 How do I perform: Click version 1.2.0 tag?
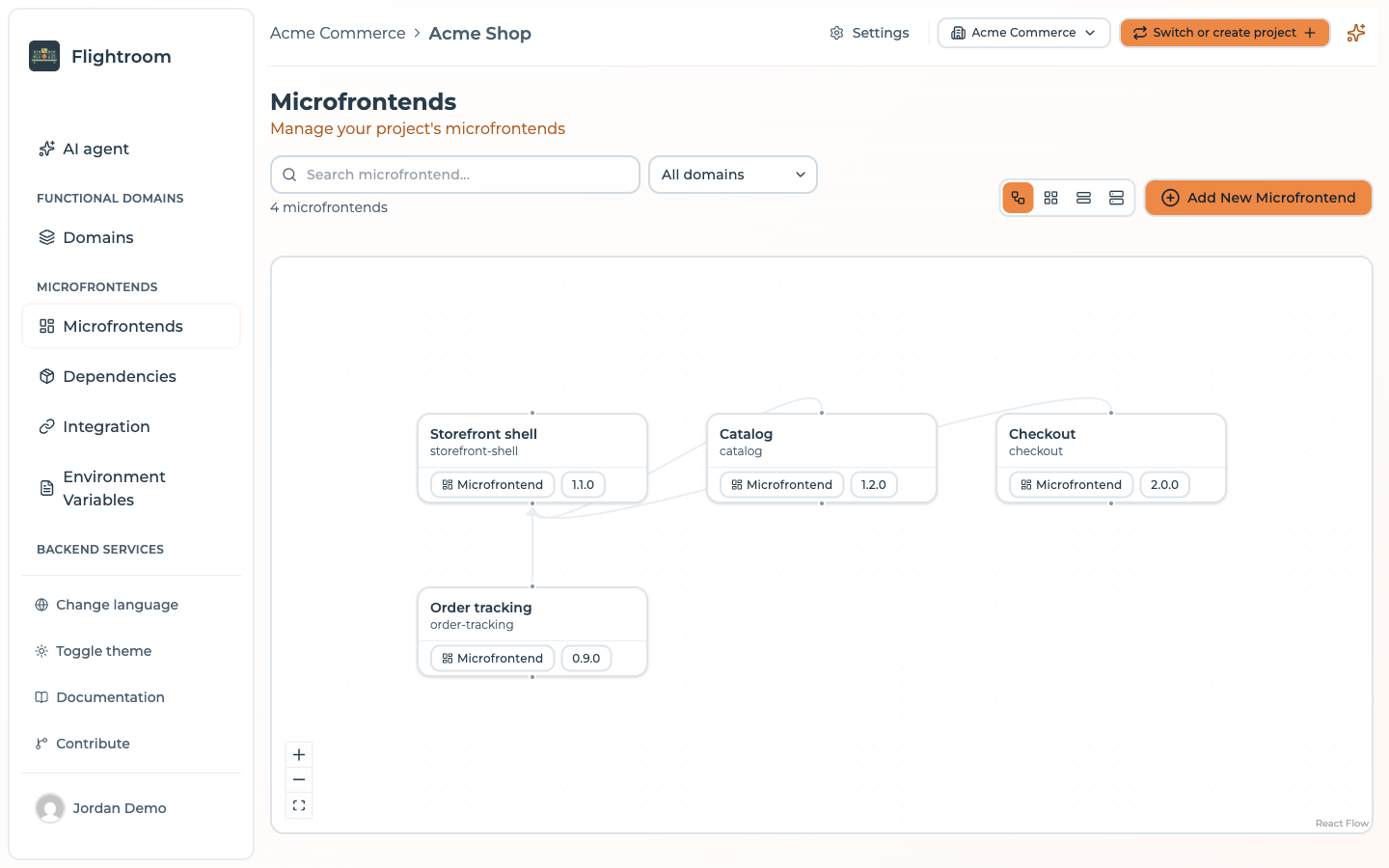[x=874, y=484]
